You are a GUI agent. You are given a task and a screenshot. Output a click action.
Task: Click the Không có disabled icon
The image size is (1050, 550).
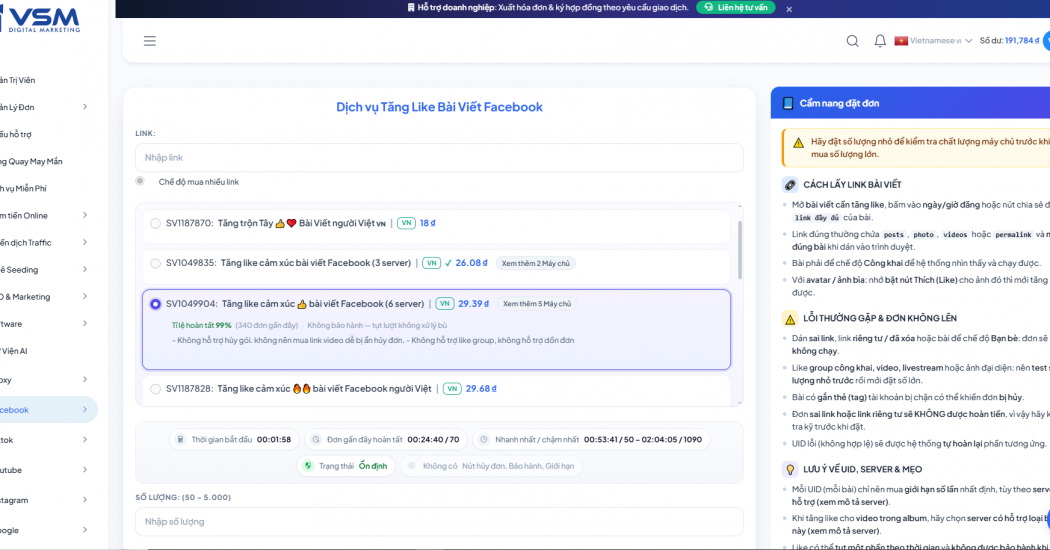[412, 466]
